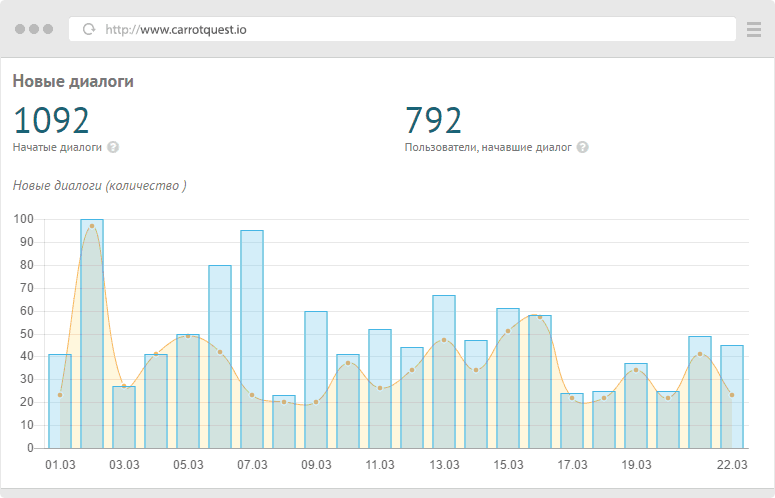The width and height of the screenshot is (775, 498).
Task: Select the bar above 01.03 label
Action: (60, 401)
